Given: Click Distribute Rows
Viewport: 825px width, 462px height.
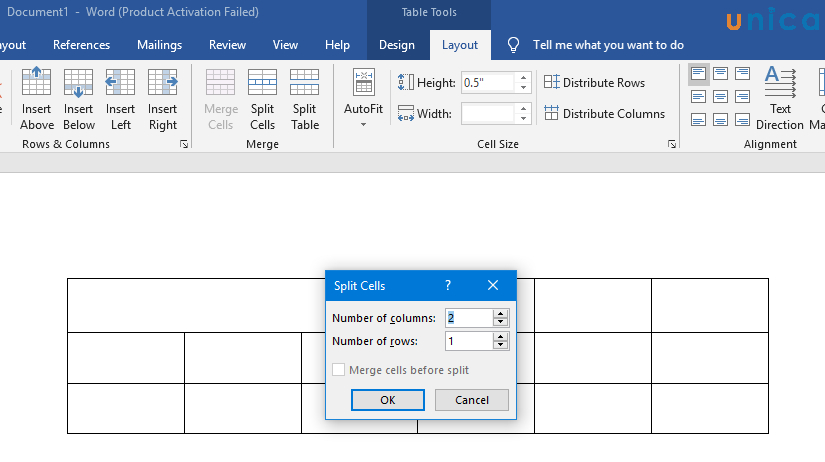Looking at the screenshot, I should (594, 83).
